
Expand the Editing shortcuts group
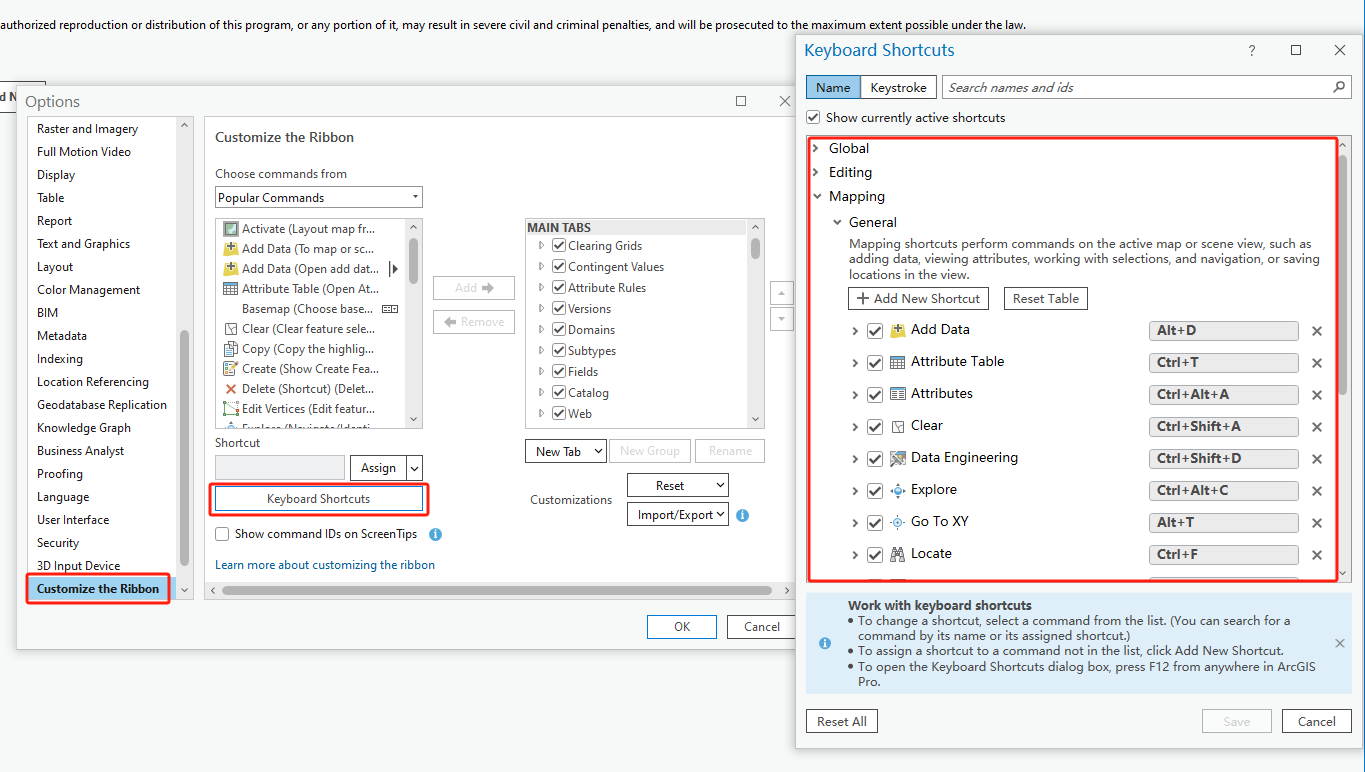(x=816, y=172)
